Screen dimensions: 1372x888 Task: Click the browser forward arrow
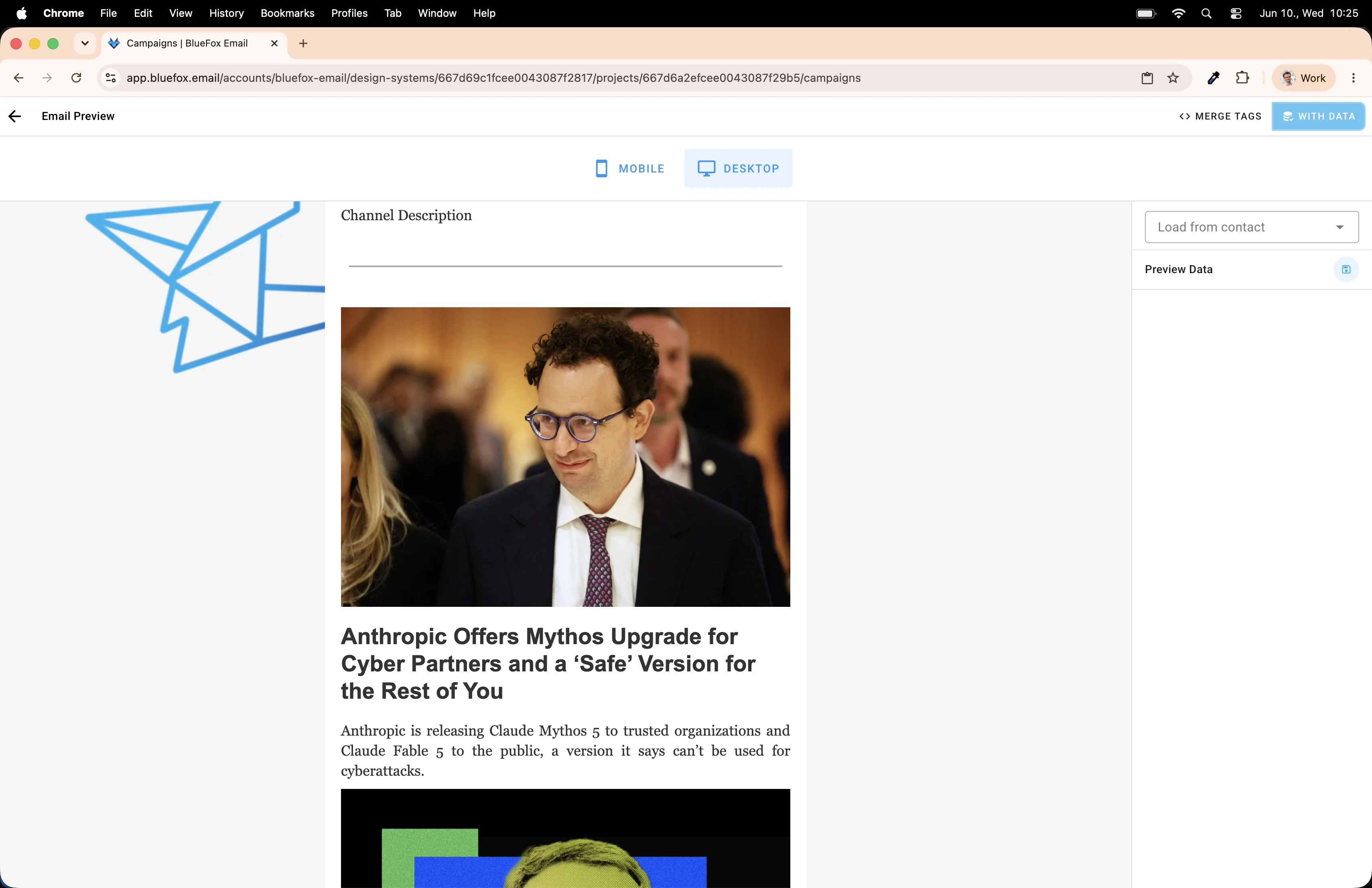pos(47,78)
